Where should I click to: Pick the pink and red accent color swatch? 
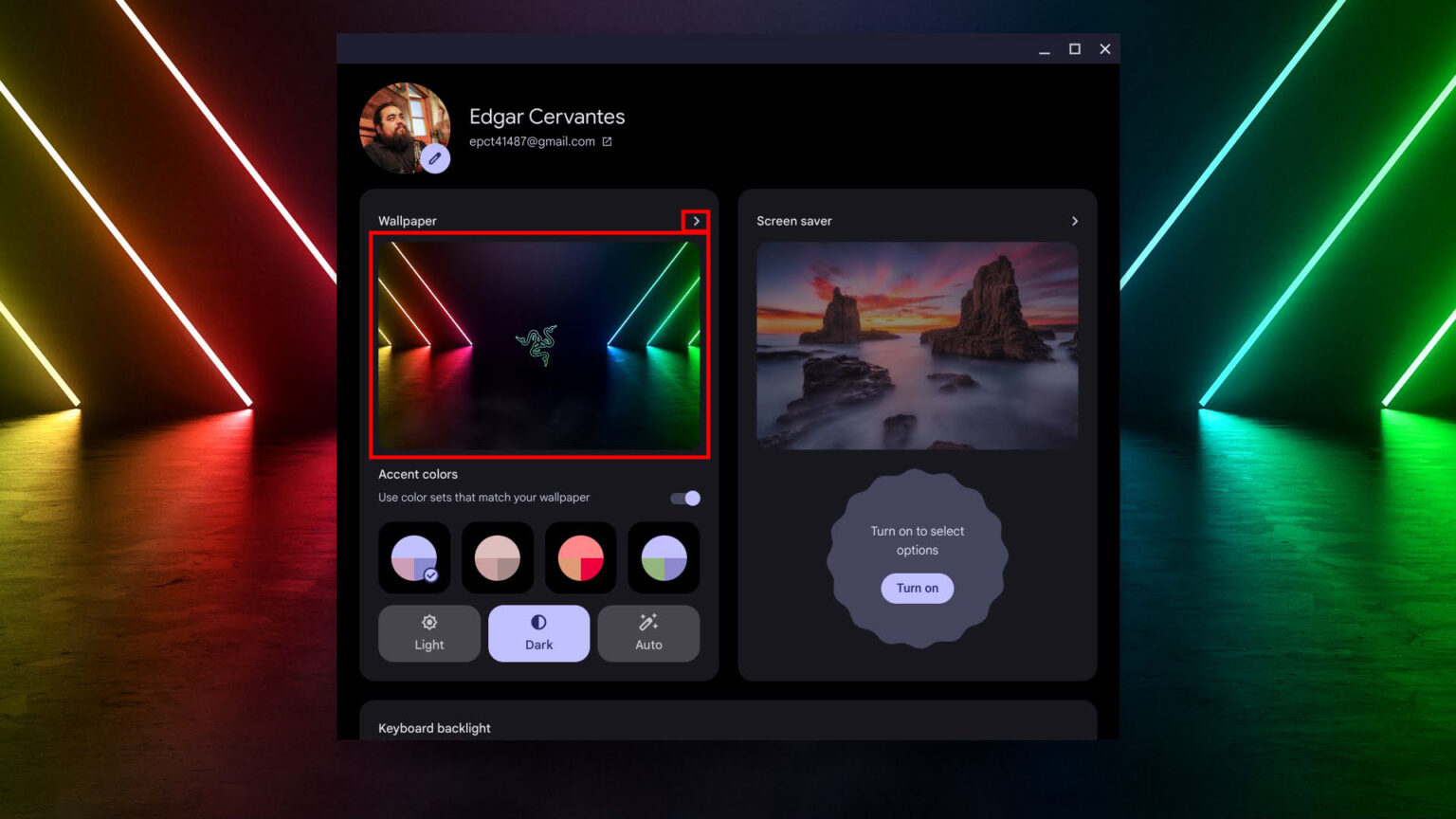[x=580, y=557]
